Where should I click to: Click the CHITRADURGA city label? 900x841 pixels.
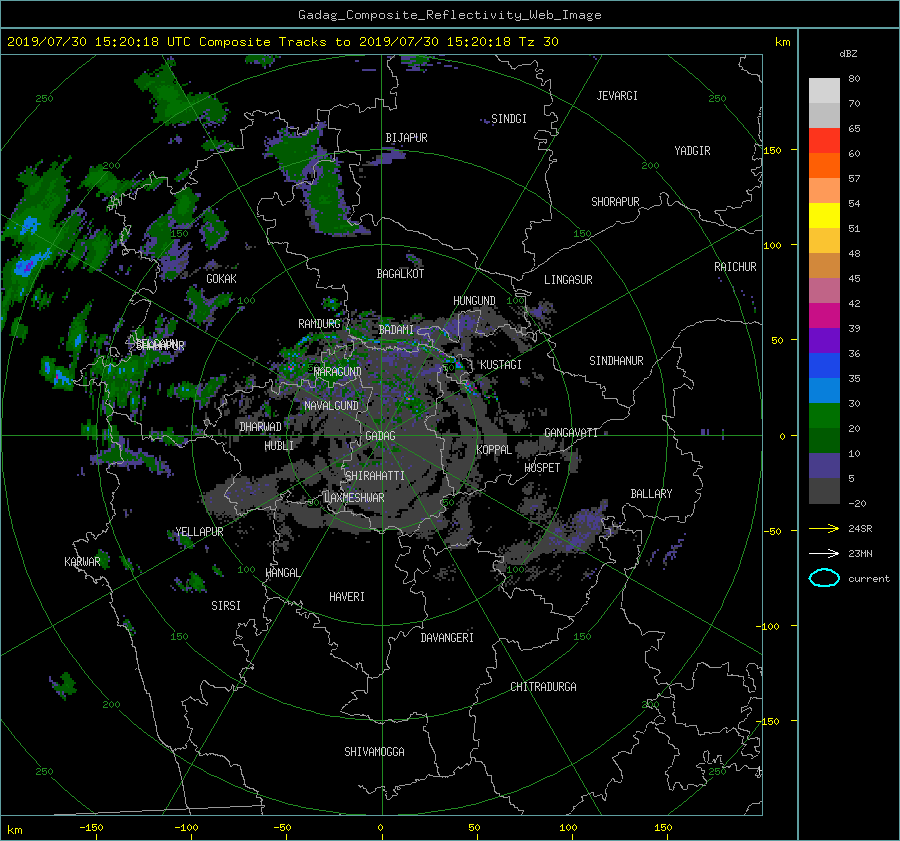543,687
